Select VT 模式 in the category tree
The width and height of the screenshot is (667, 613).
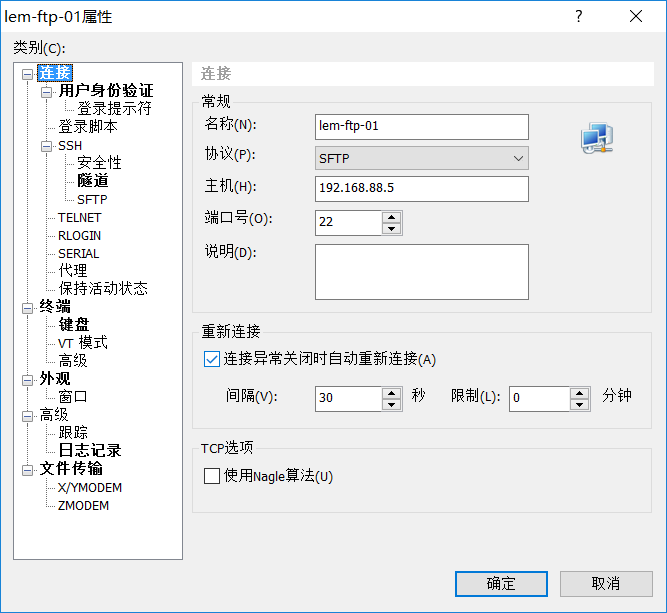83,343
